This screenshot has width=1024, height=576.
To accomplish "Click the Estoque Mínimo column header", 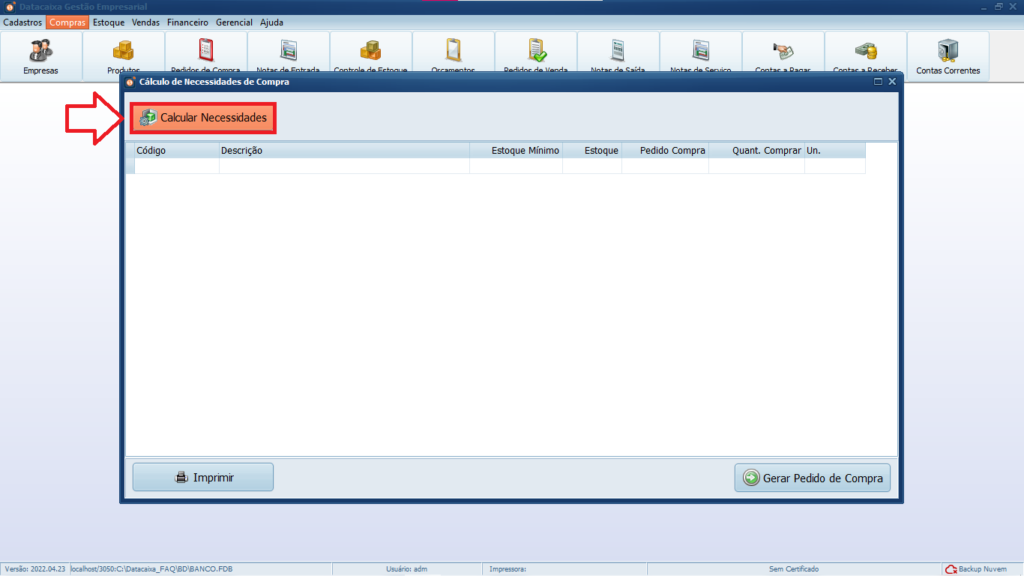I will (x=516, y=150).
